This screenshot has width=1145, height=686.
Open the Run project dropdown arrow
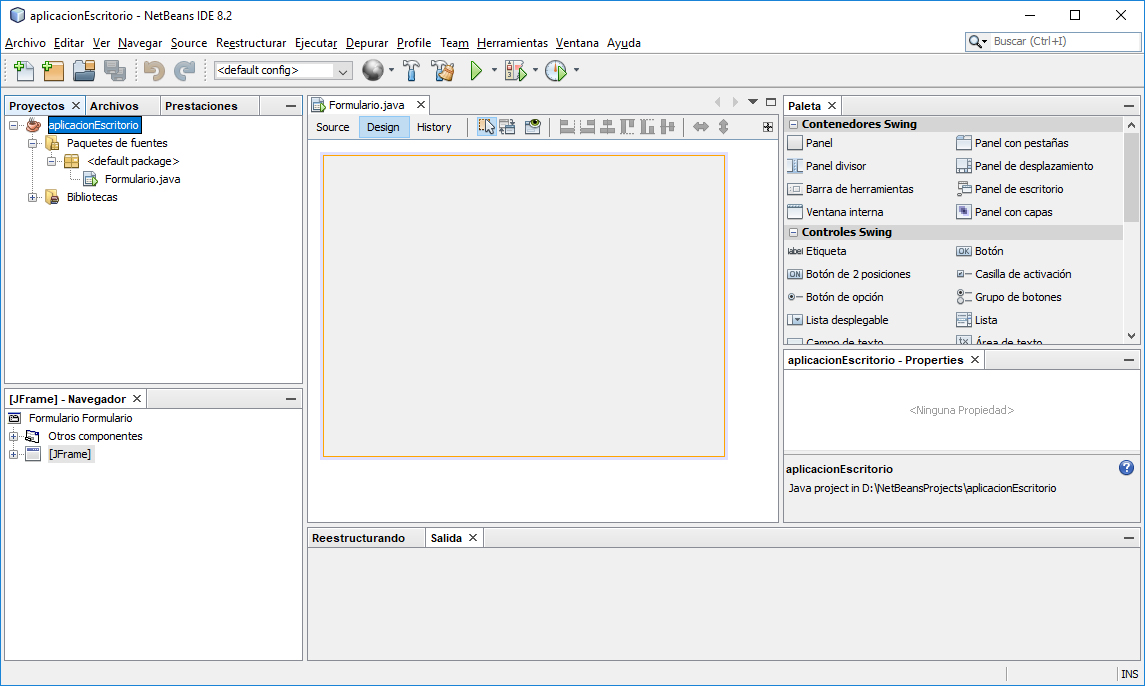coord(494,70)
